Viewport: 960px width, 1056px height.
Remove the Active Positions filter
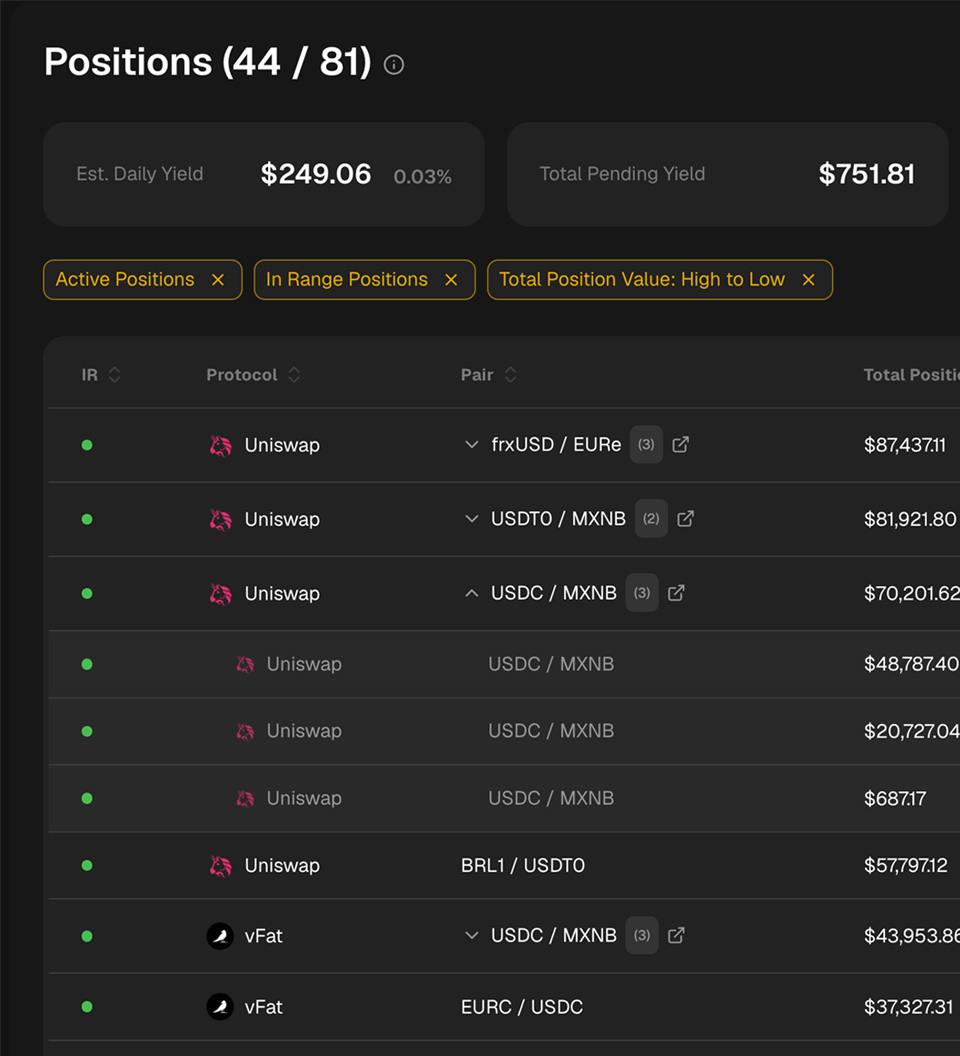(218, 279)
